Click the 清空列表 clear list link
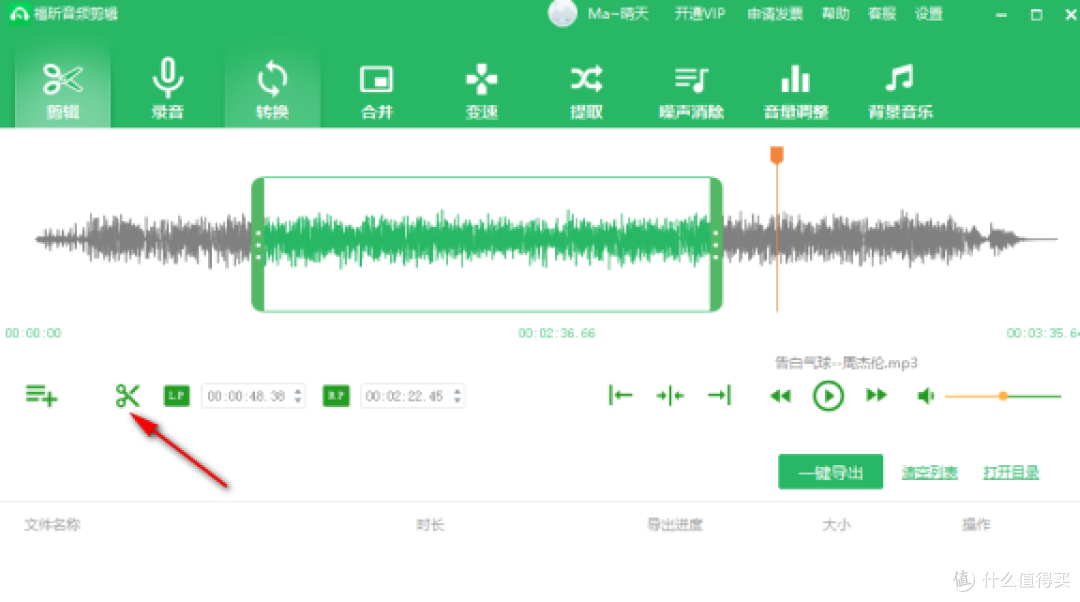Viewport: 1080px width, 602px height. (929, 473)
